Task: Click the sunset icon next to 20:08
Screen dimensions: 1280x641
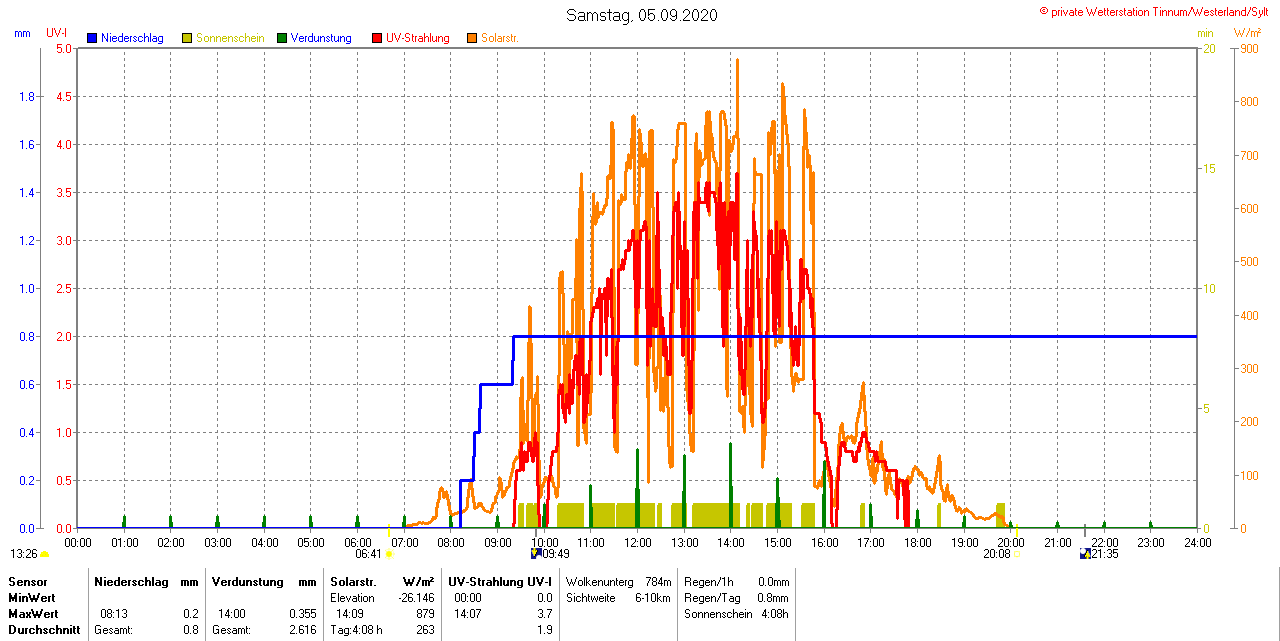Action: tap(1016, 554)
